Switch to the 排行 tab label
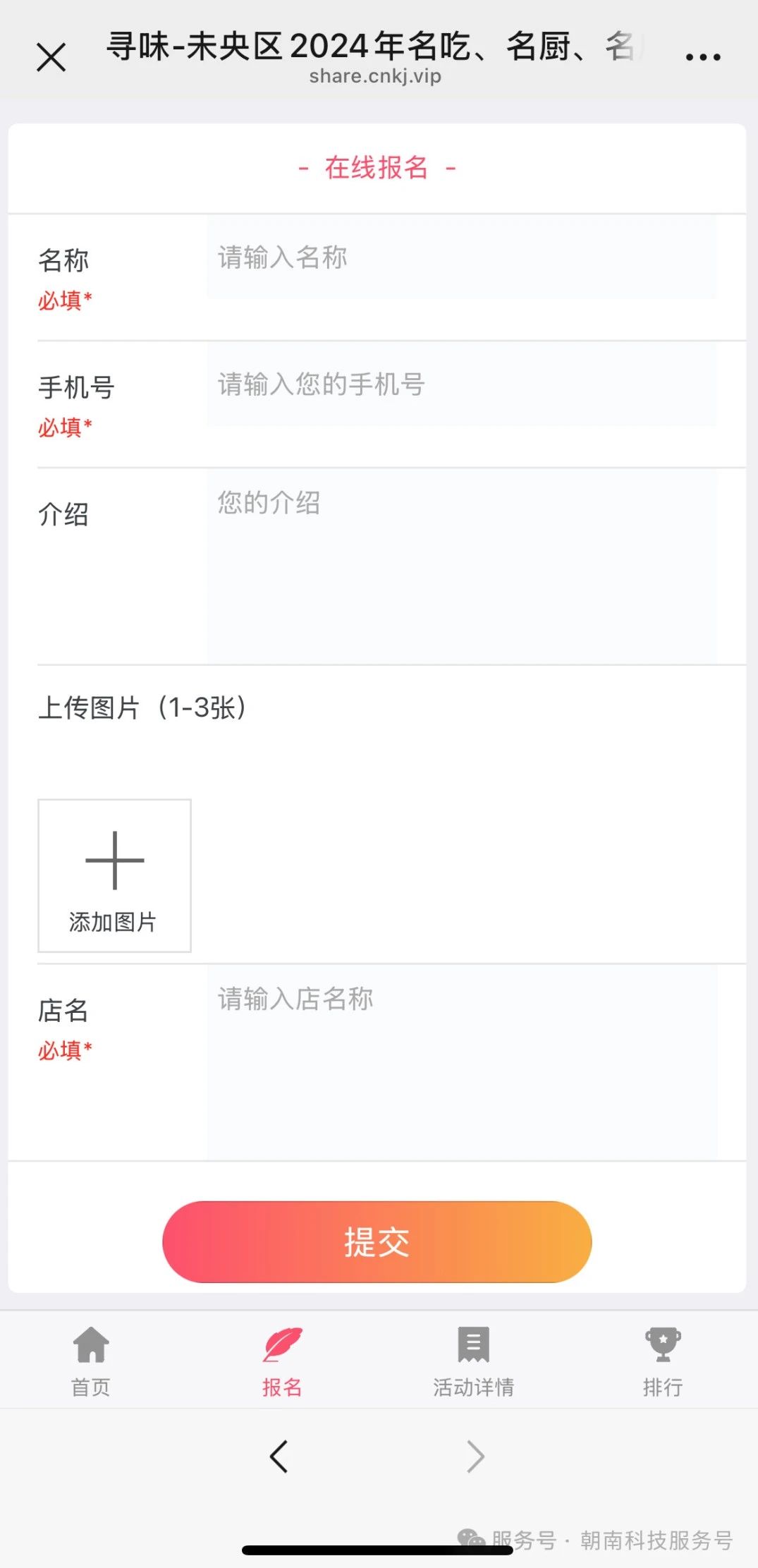This screenshot has height=1568, width=758. tap(663, 1387)
